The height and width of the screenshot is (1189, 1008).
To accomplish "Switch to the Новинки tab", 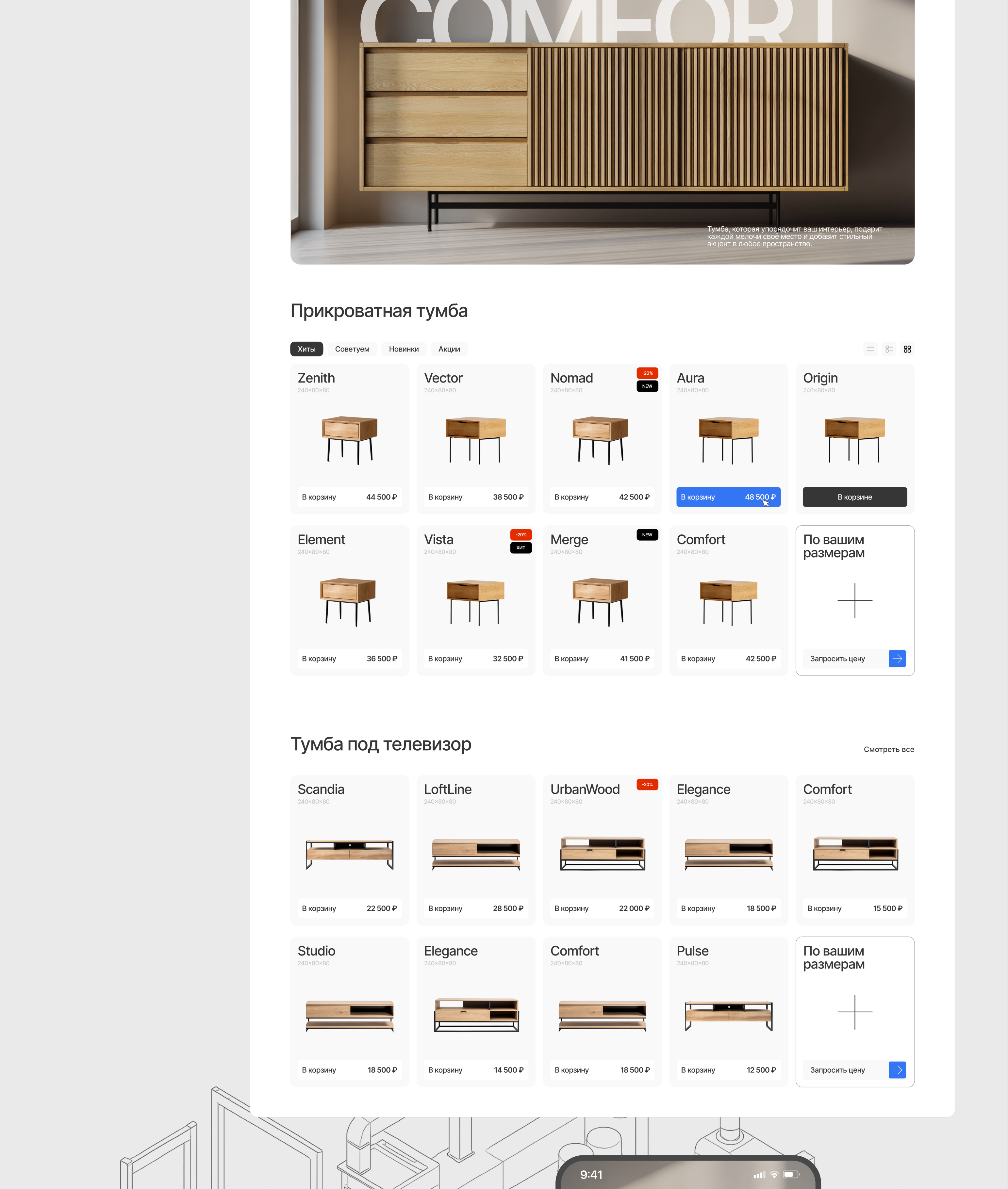I will coord(404,349).
